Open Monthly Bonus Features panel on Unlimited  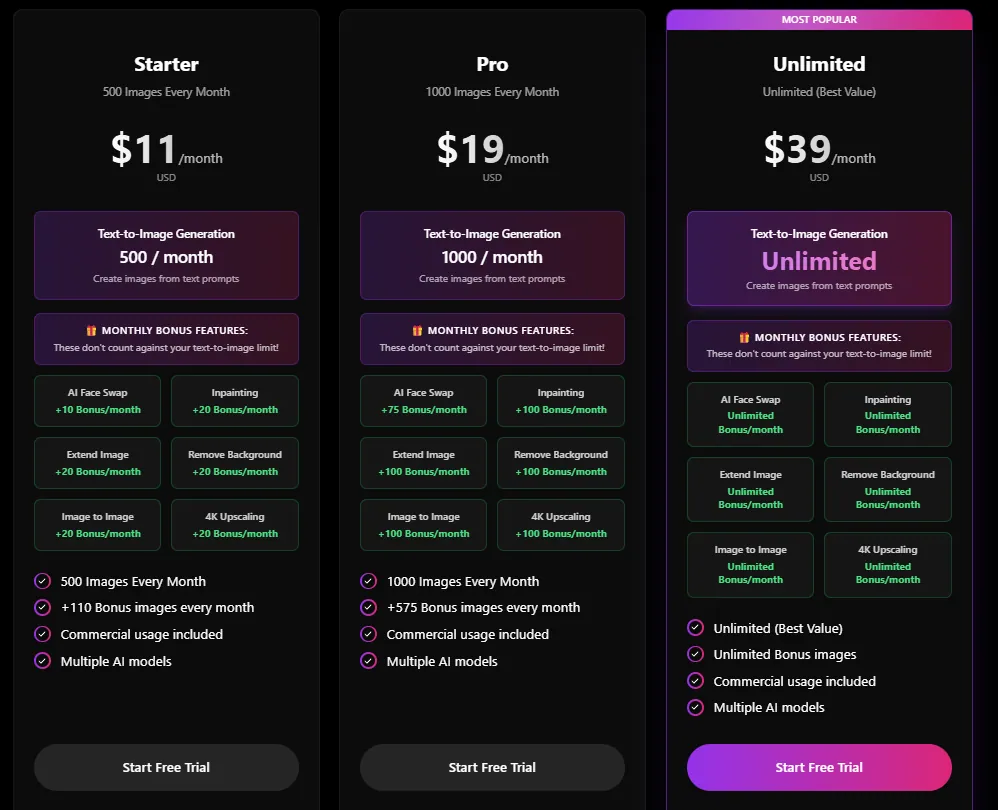click(818, 345)
